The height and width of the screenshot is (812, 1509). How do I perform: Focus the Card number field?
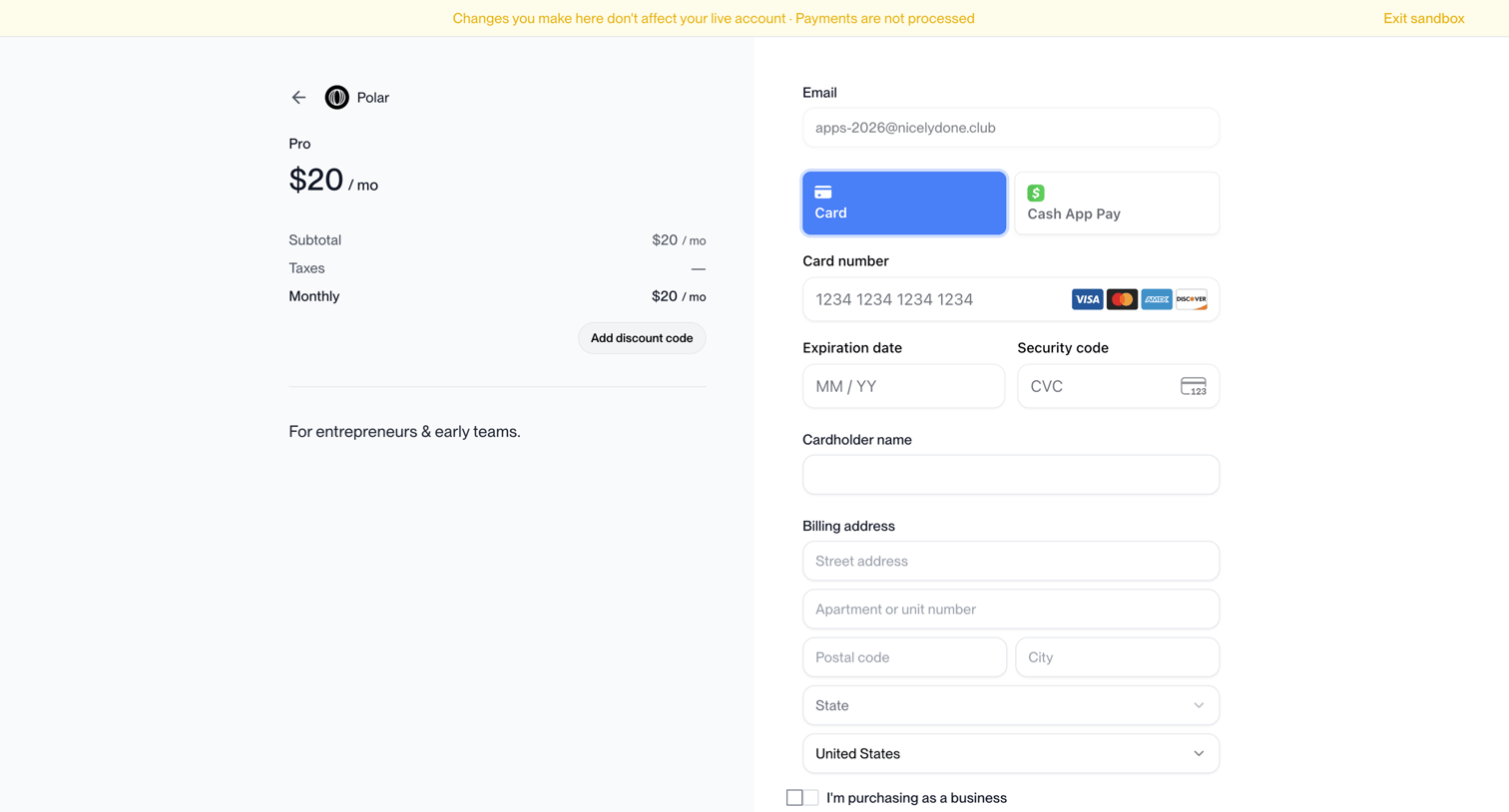coord(1011,299)
